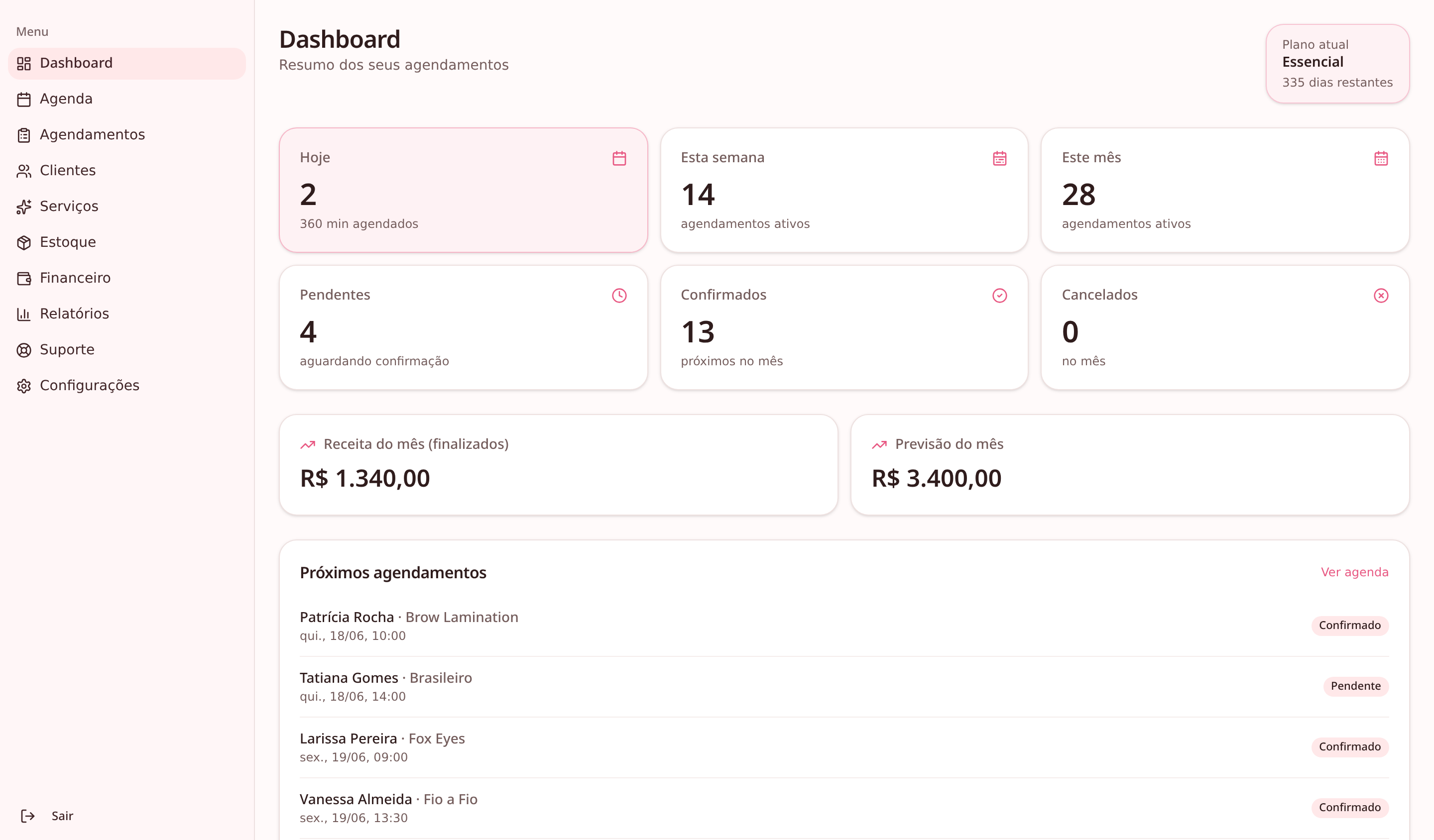Follow the Ver agenda link
This screenshot has height=840, width=1434.
click(1354, 572)
